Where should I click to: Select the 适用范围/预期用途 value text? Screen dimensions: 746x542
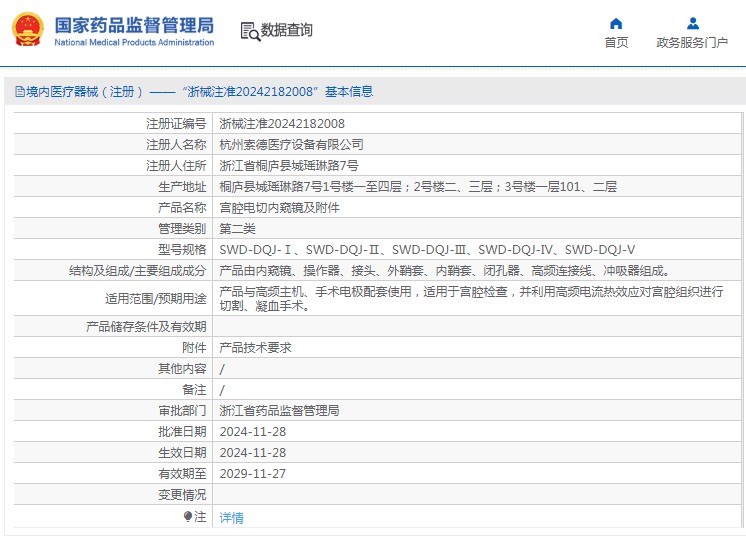click(471, 298)
